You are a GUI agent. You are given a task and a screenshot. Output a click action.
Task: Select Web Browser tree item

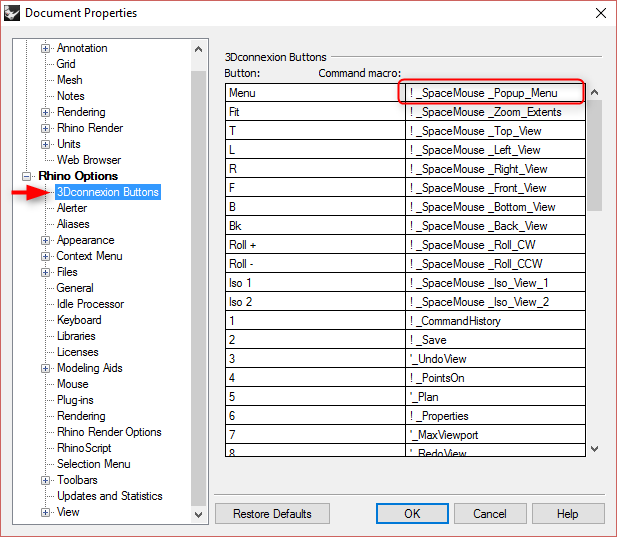tap(89, 160)
